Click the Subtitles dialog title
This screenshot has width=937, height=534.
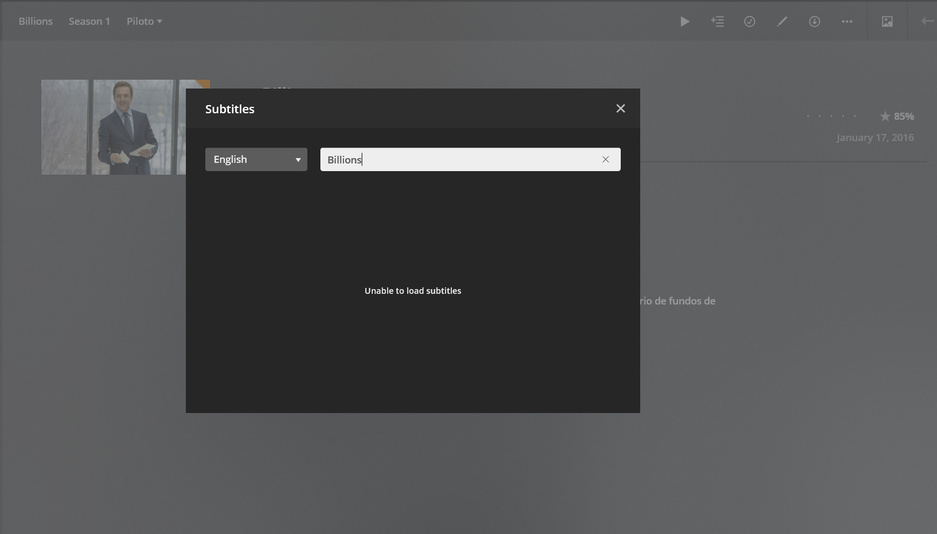[229, 109]
